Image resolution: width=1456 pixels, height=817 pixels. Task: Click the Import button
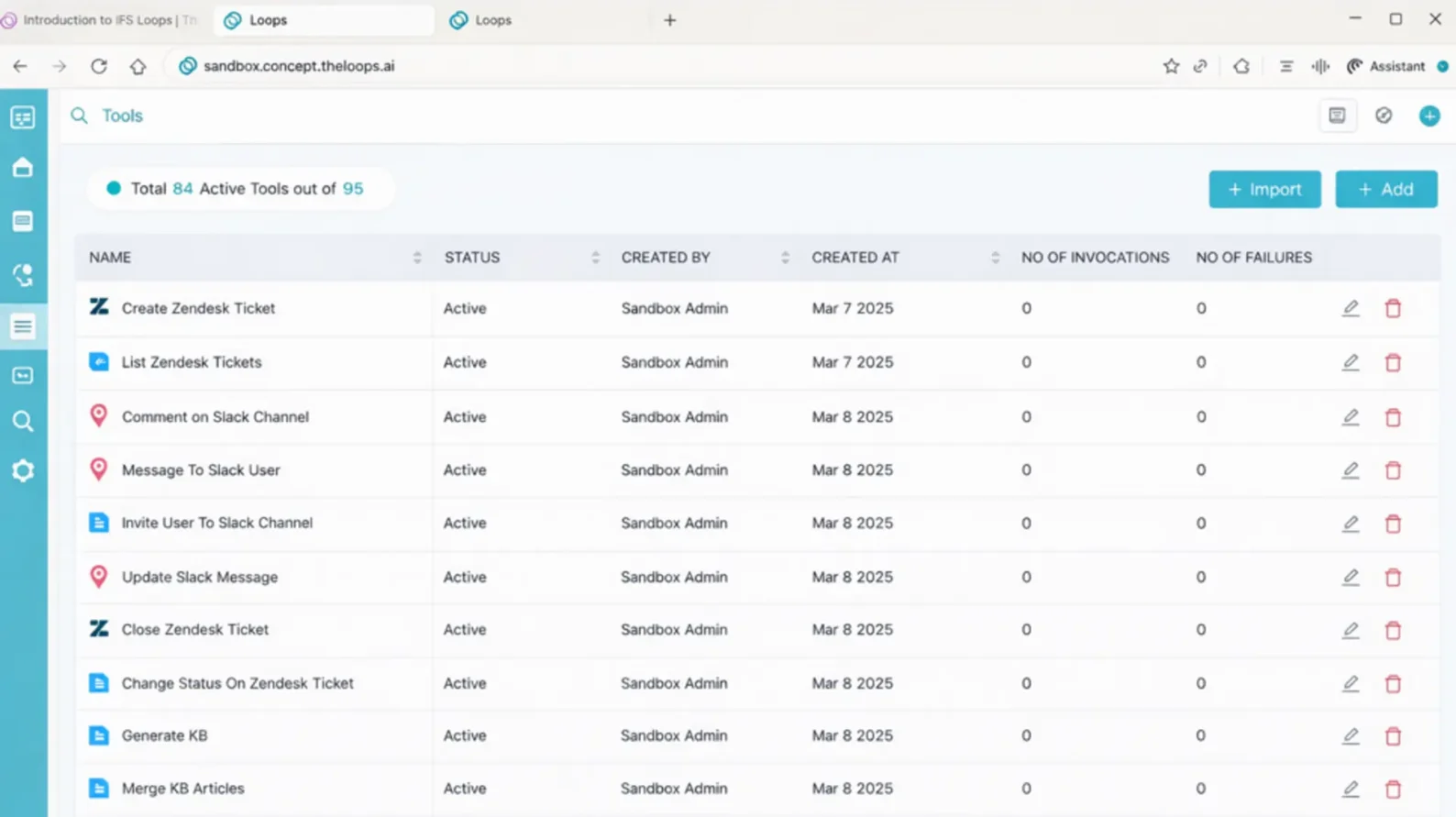coord(1263,189)
